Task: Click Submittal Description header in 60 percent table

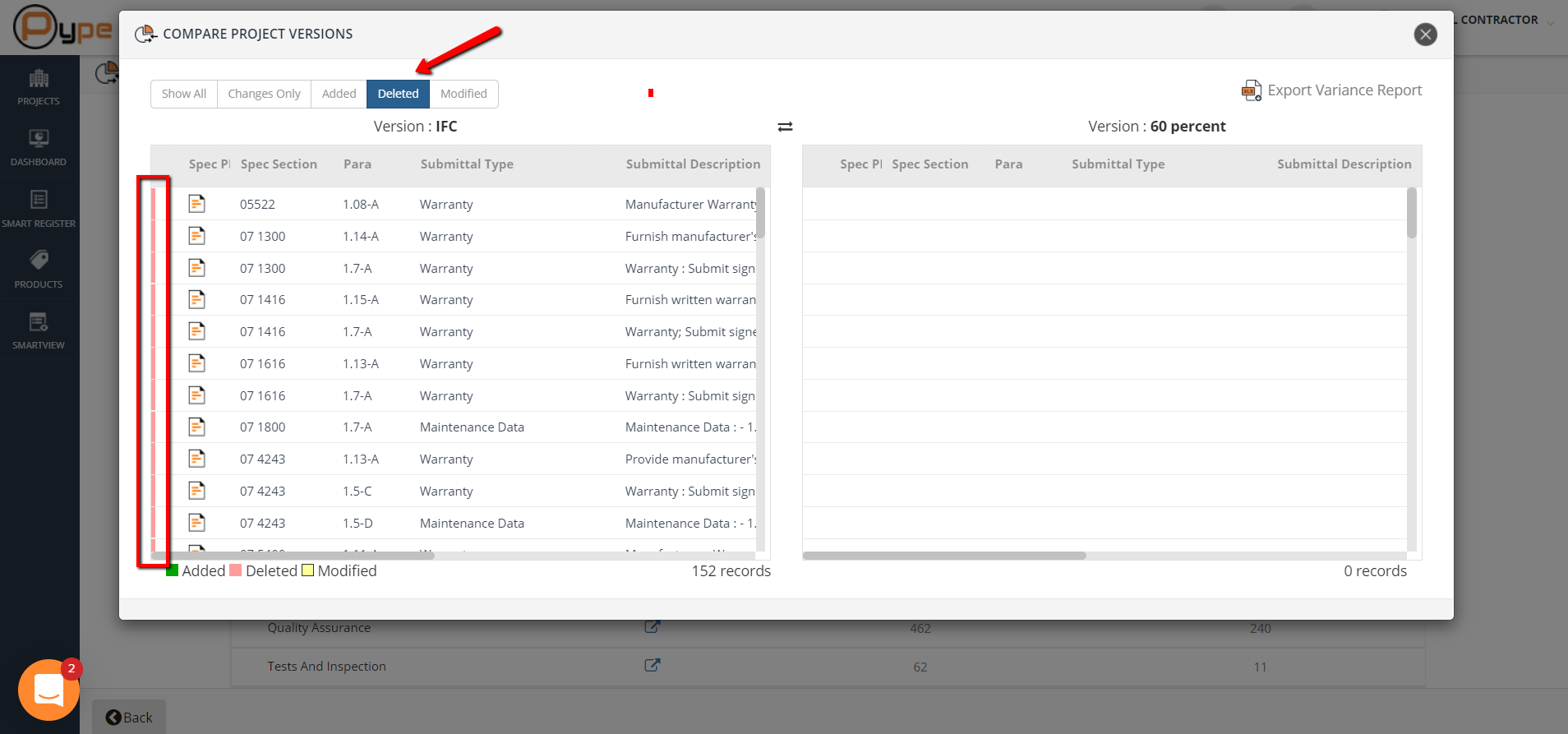Action: click(x=1344, y=164)
